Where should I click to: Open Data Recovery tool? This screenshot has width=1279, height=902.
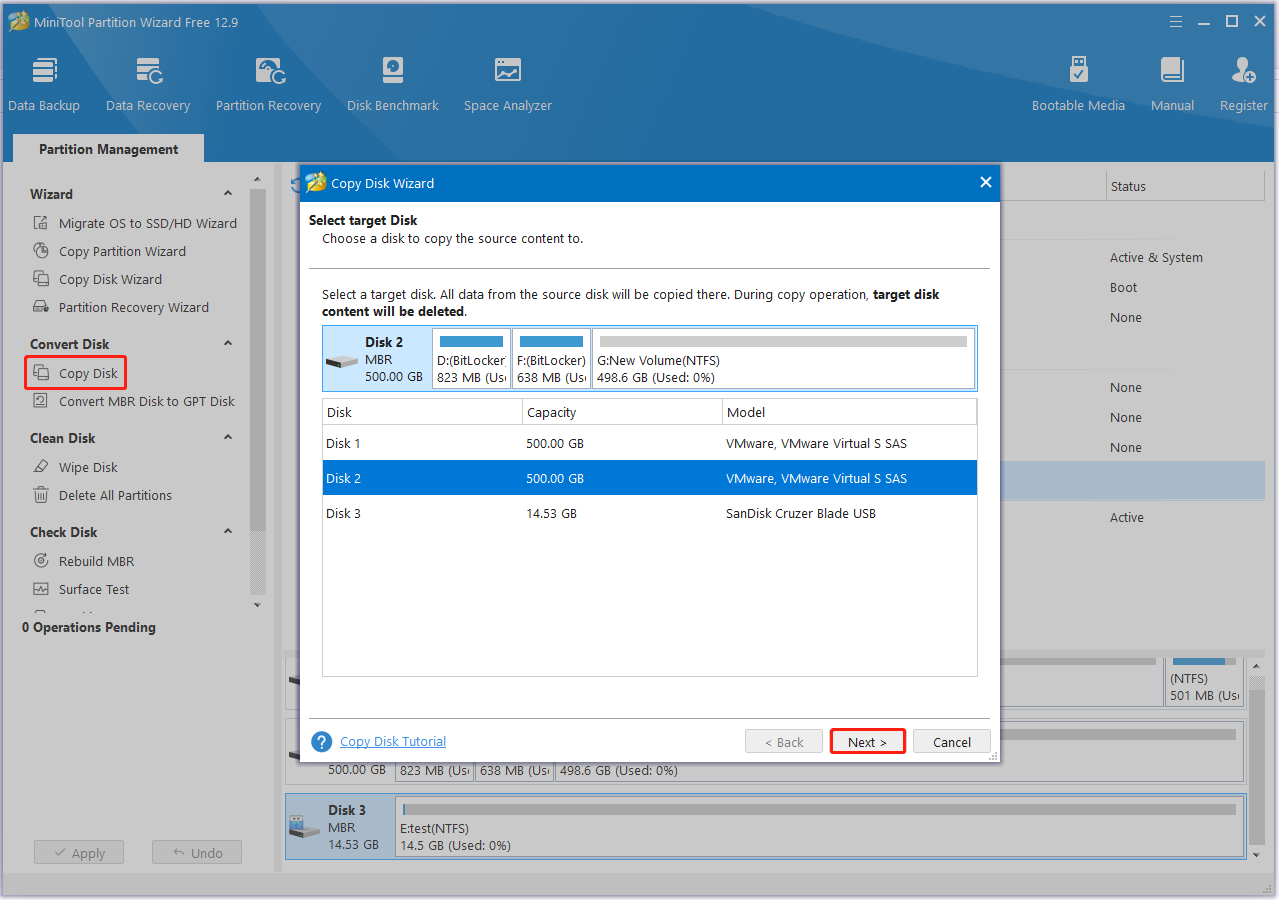coord(148,84)
